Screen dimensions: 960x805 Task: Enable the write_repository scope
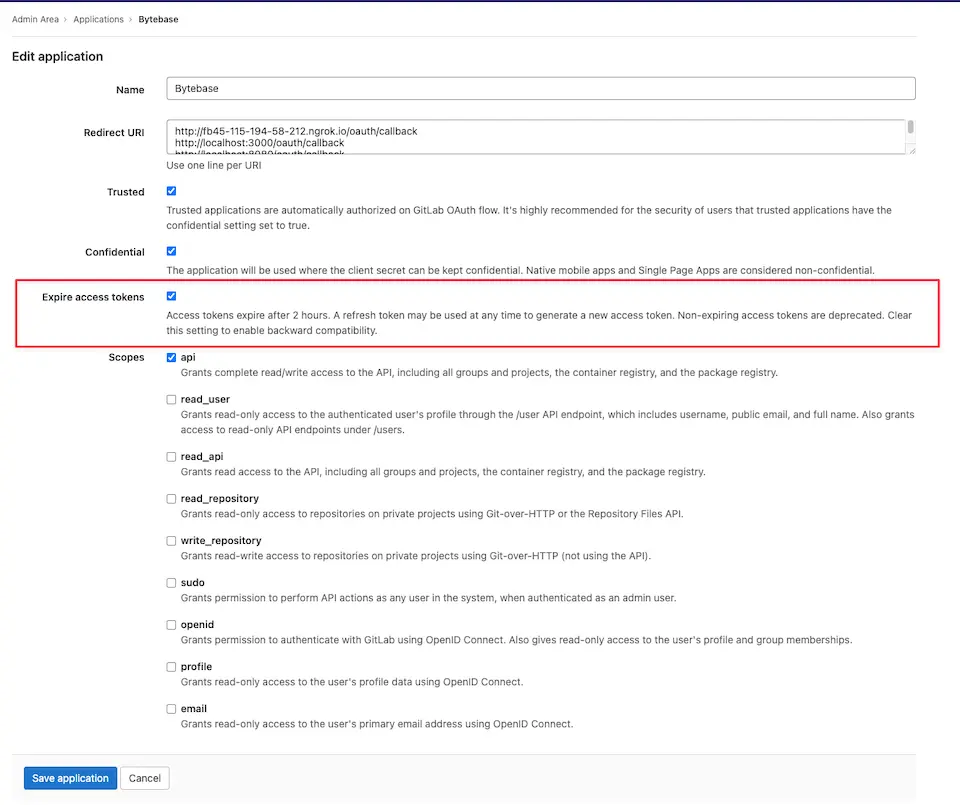tap(171, 541)
